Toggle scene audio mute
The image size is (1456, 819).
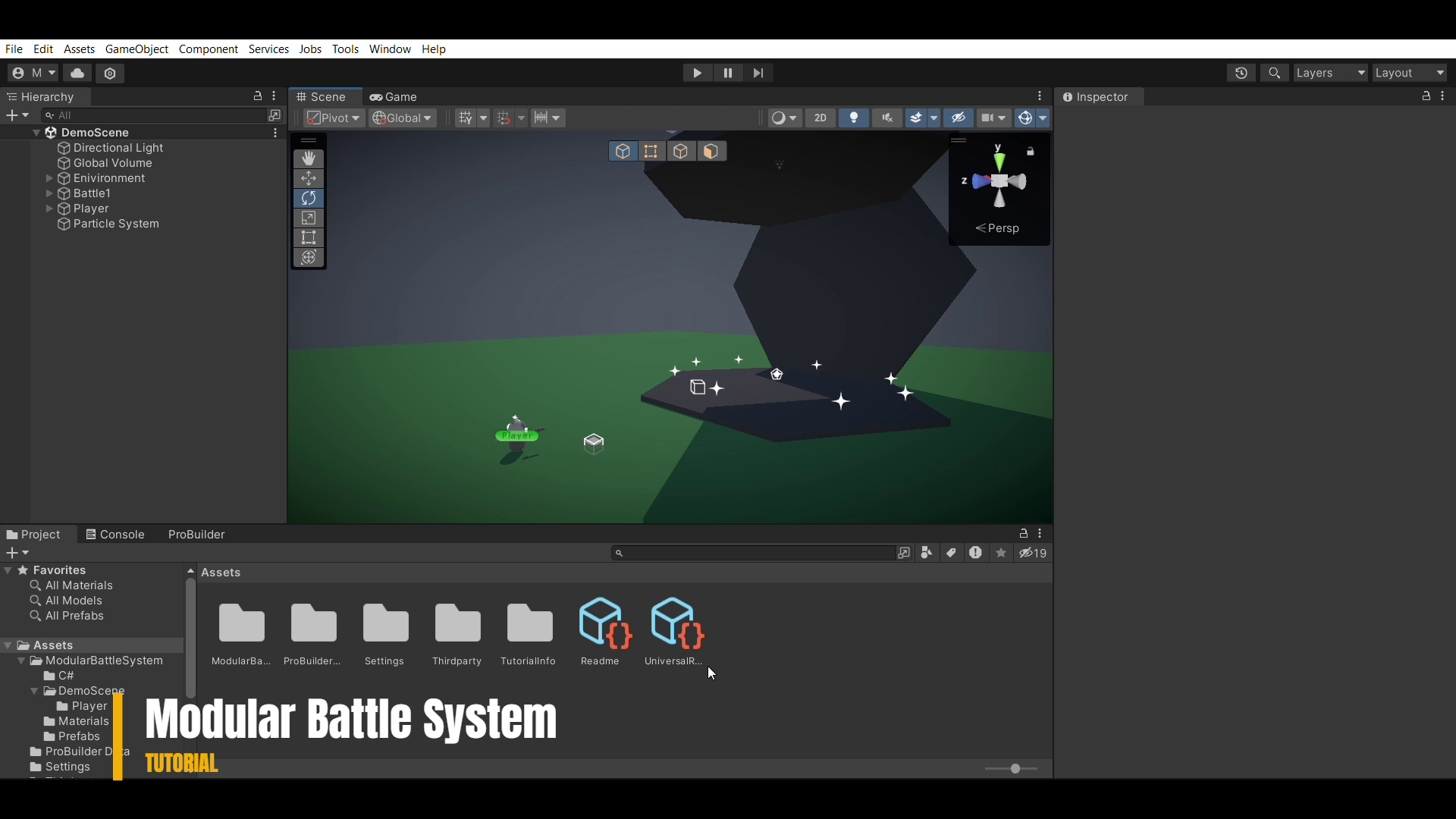(x=886, y=118)
